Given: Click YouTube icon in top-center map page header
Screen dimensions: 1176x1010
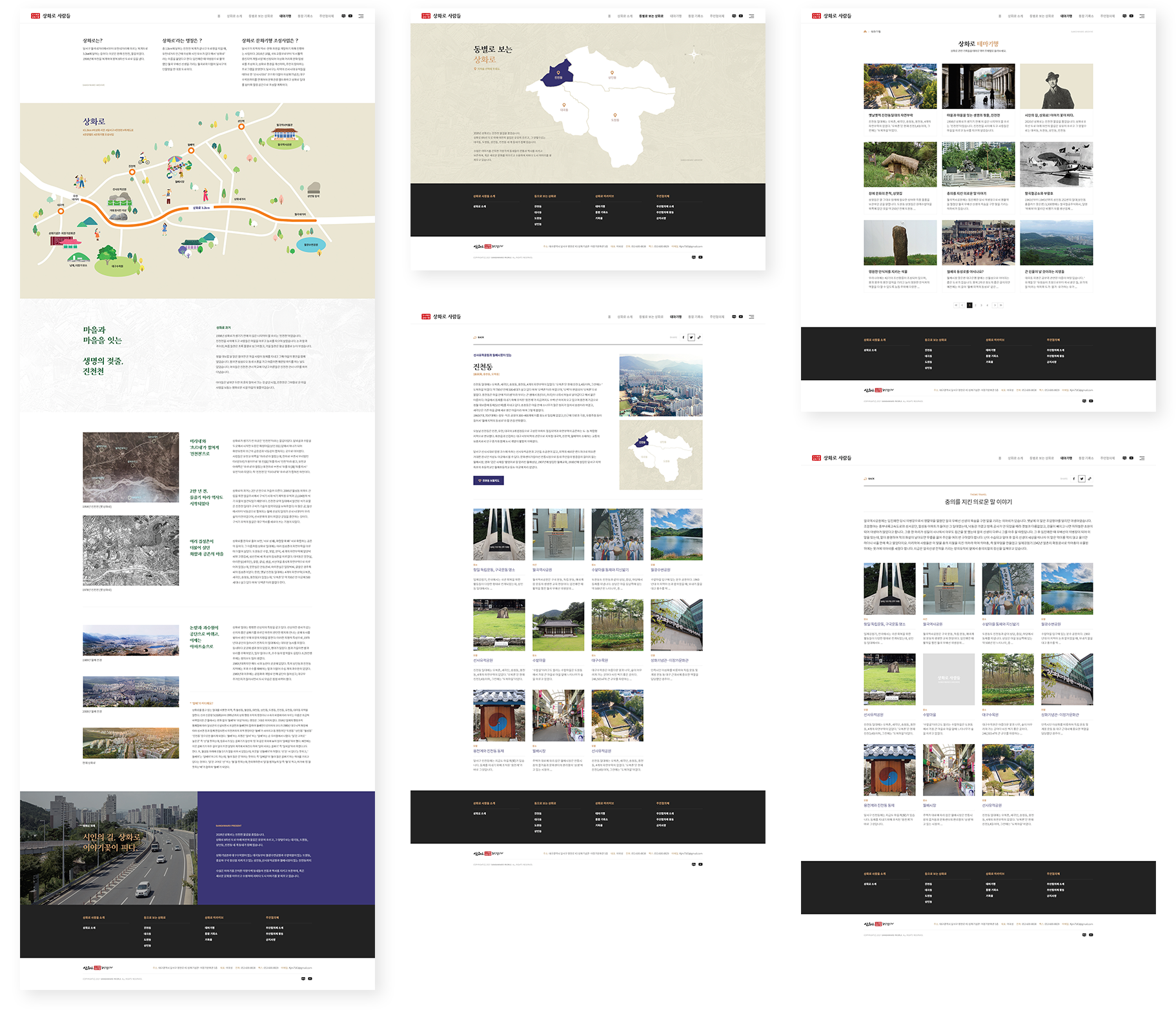Looking at the screenshot, I should [741, 16].
